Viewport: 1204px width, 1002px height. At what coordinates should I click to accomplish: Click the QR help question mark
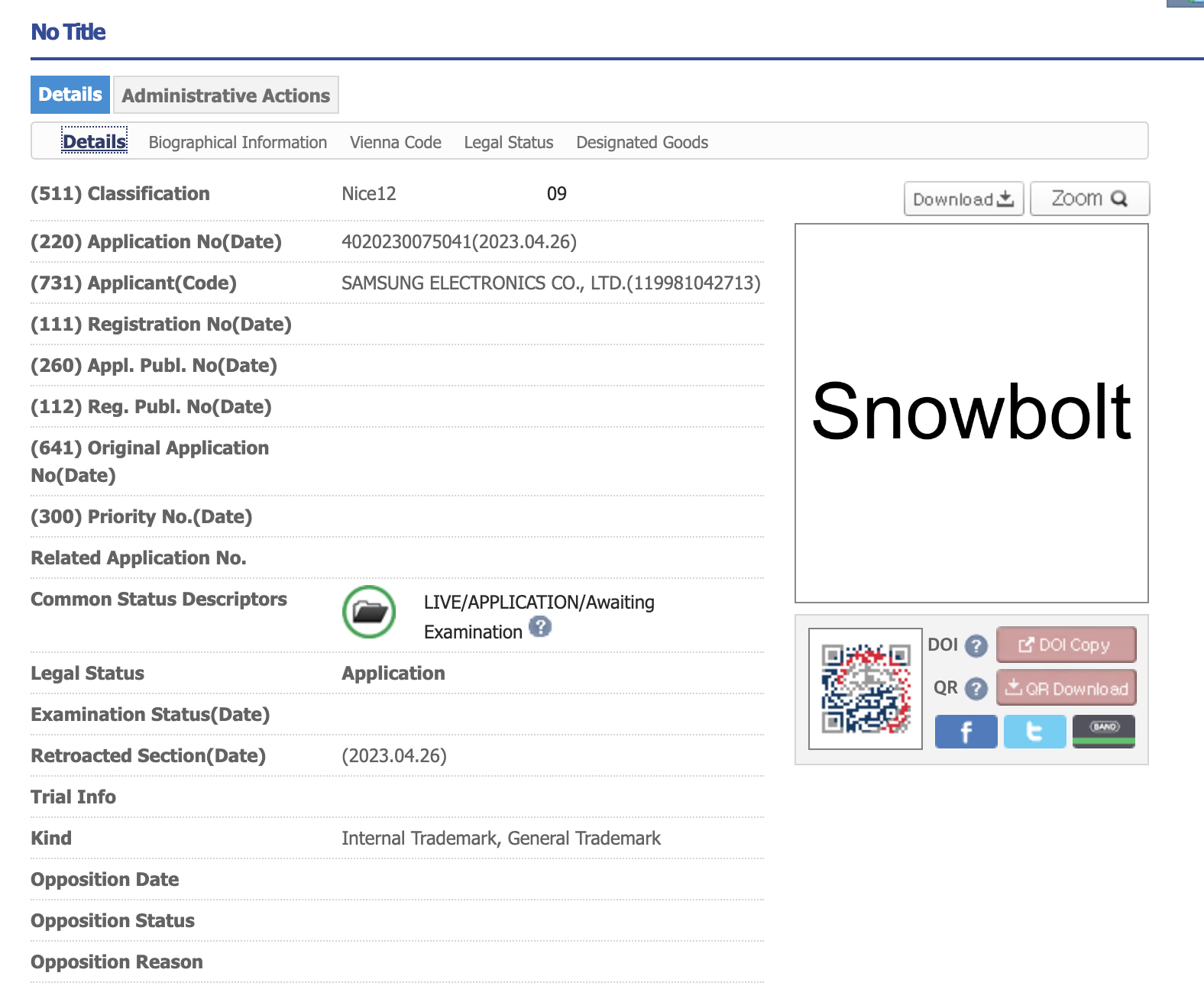976,689
